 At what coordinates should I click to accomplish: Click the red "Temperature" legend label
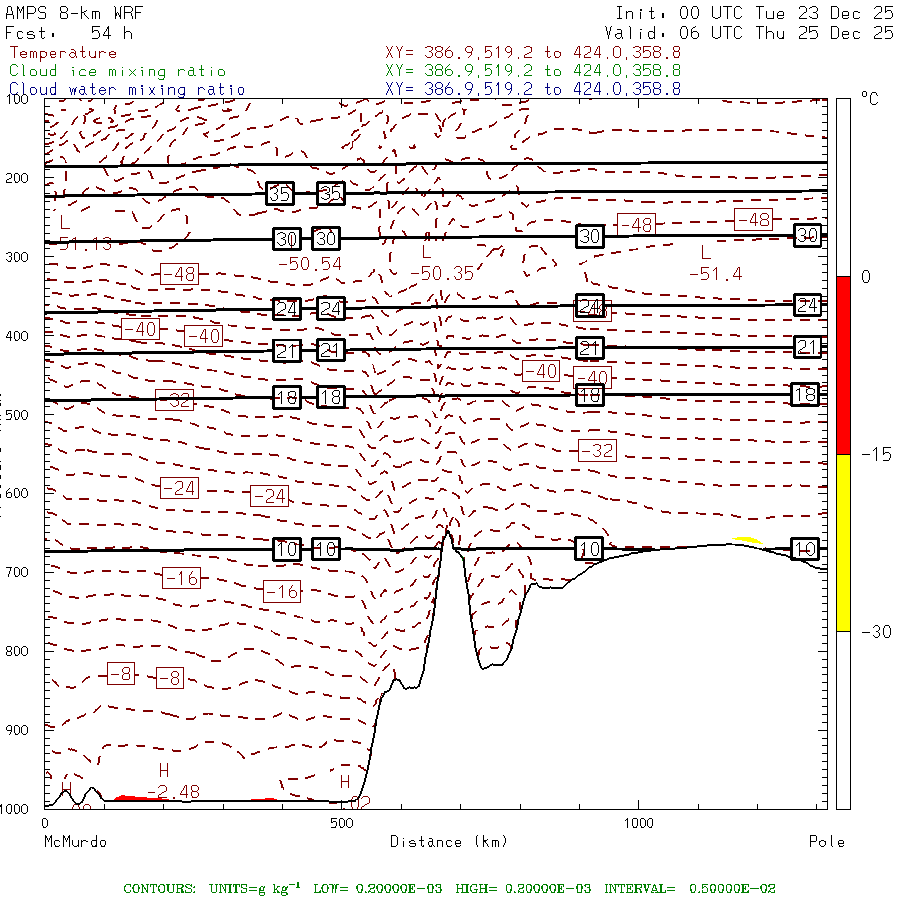tap(63, 53)
